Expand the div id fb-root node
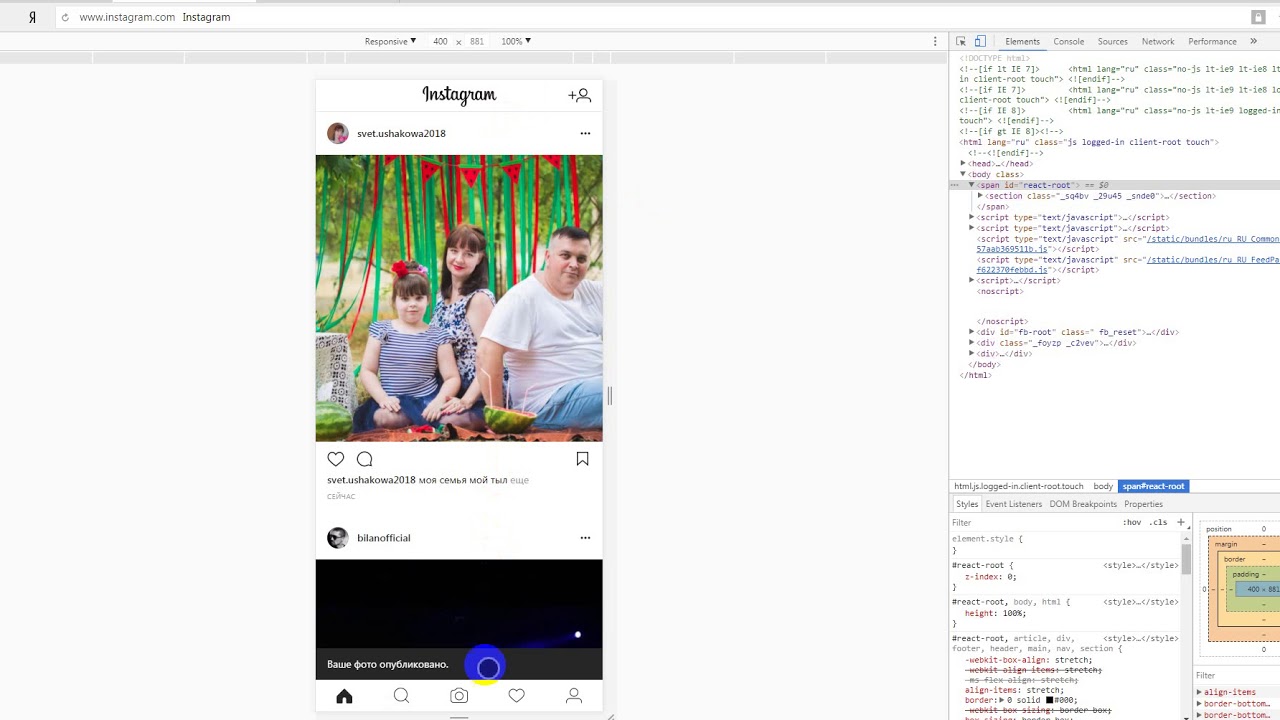The width and height of the screenshot is (1280, 720). pos(971,332)
